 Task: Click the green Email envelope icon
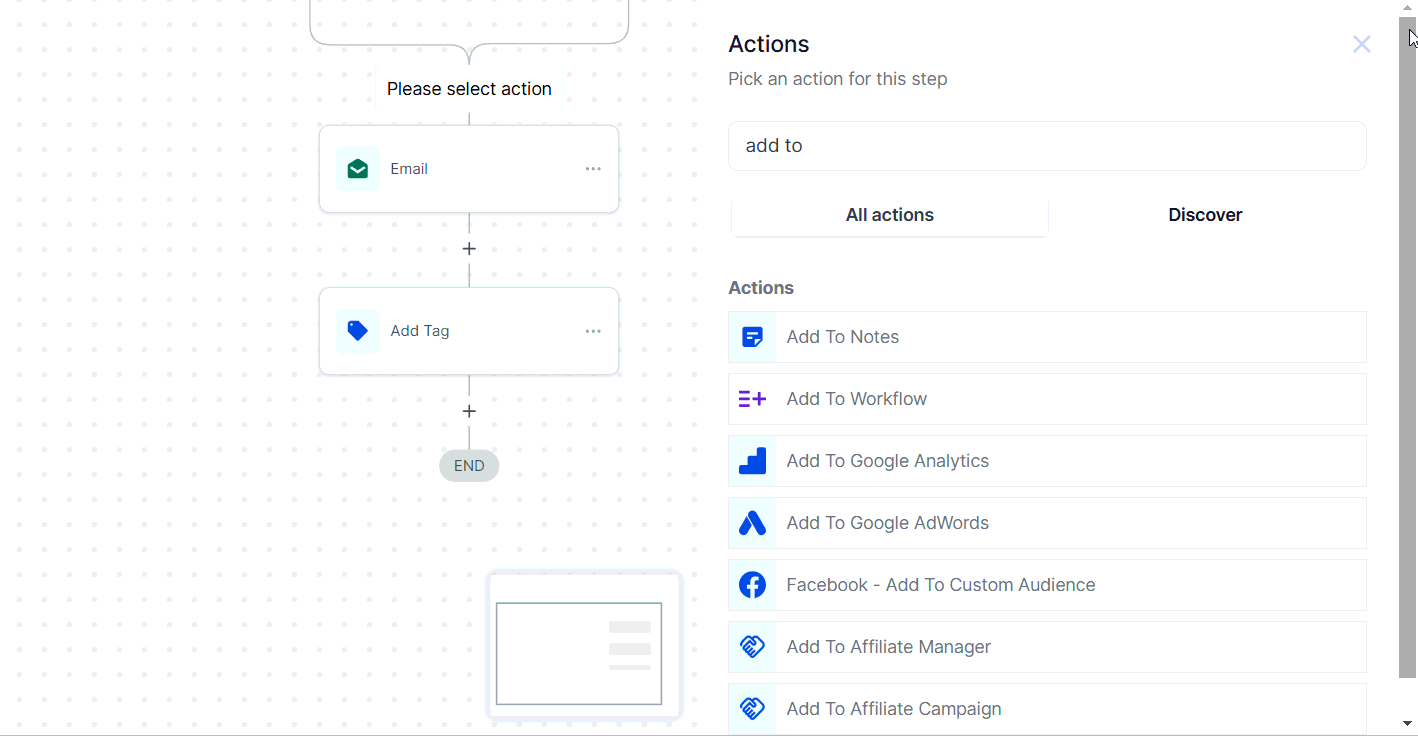(357, 169)
